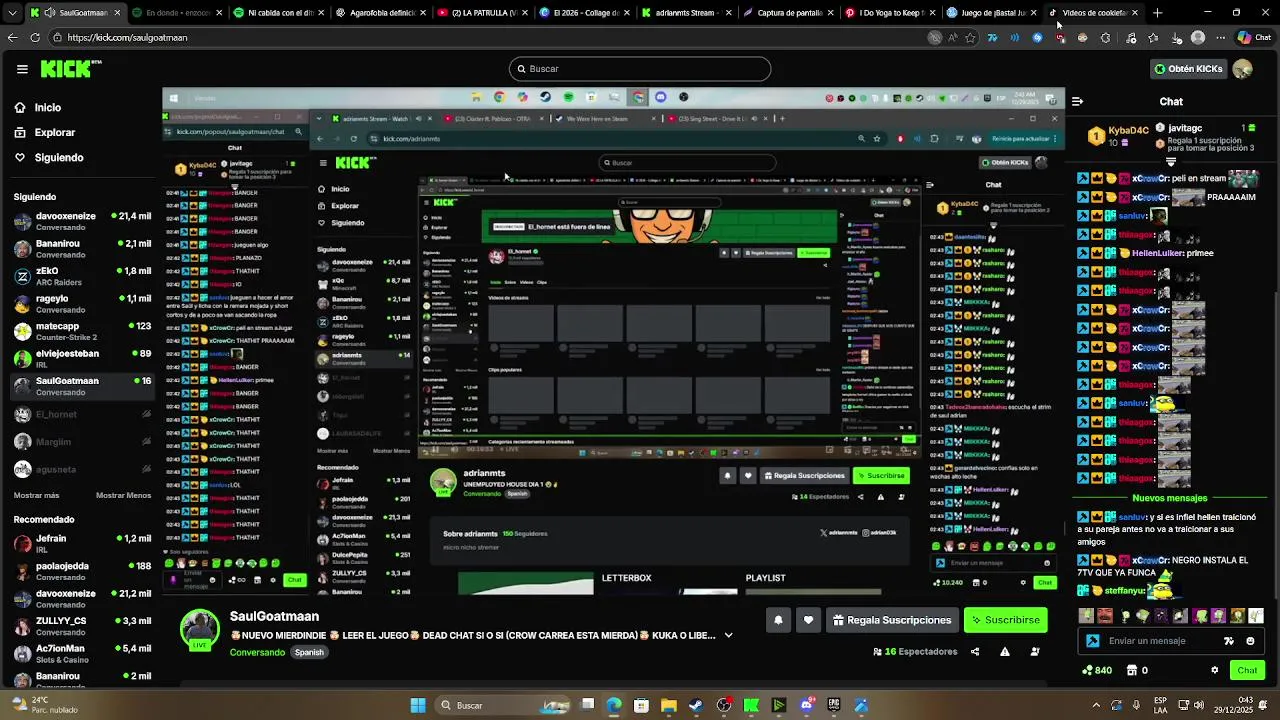Click main green Suscribirse button
The image size is (1280, 720).
[x=1005, y=620]
